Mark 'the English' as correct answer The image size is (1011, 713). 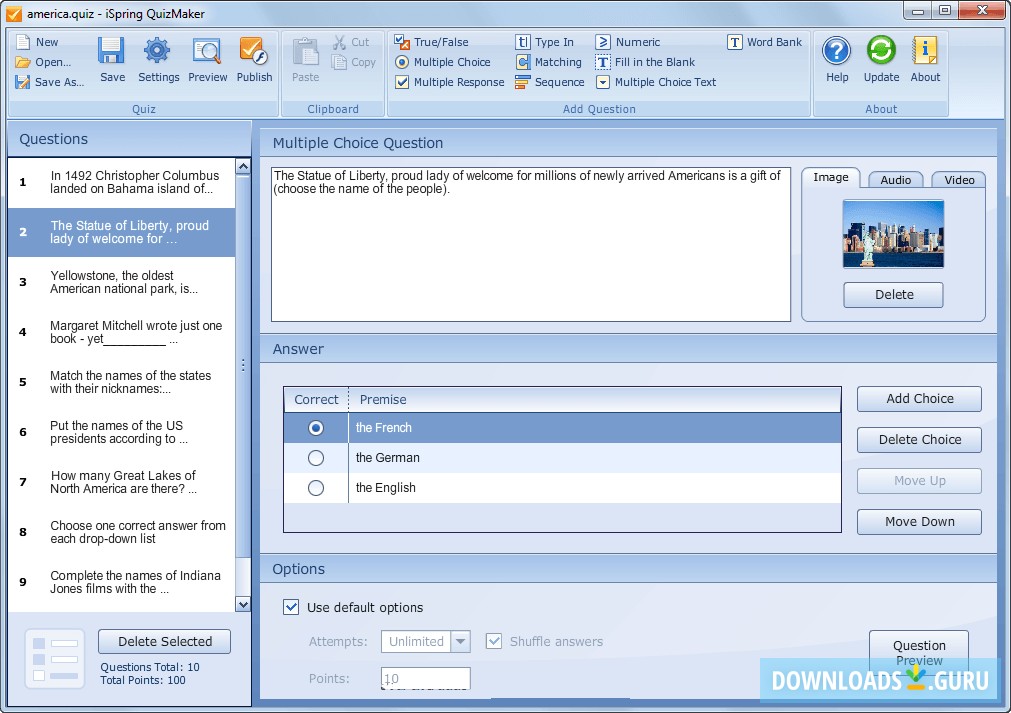[316, 488]
